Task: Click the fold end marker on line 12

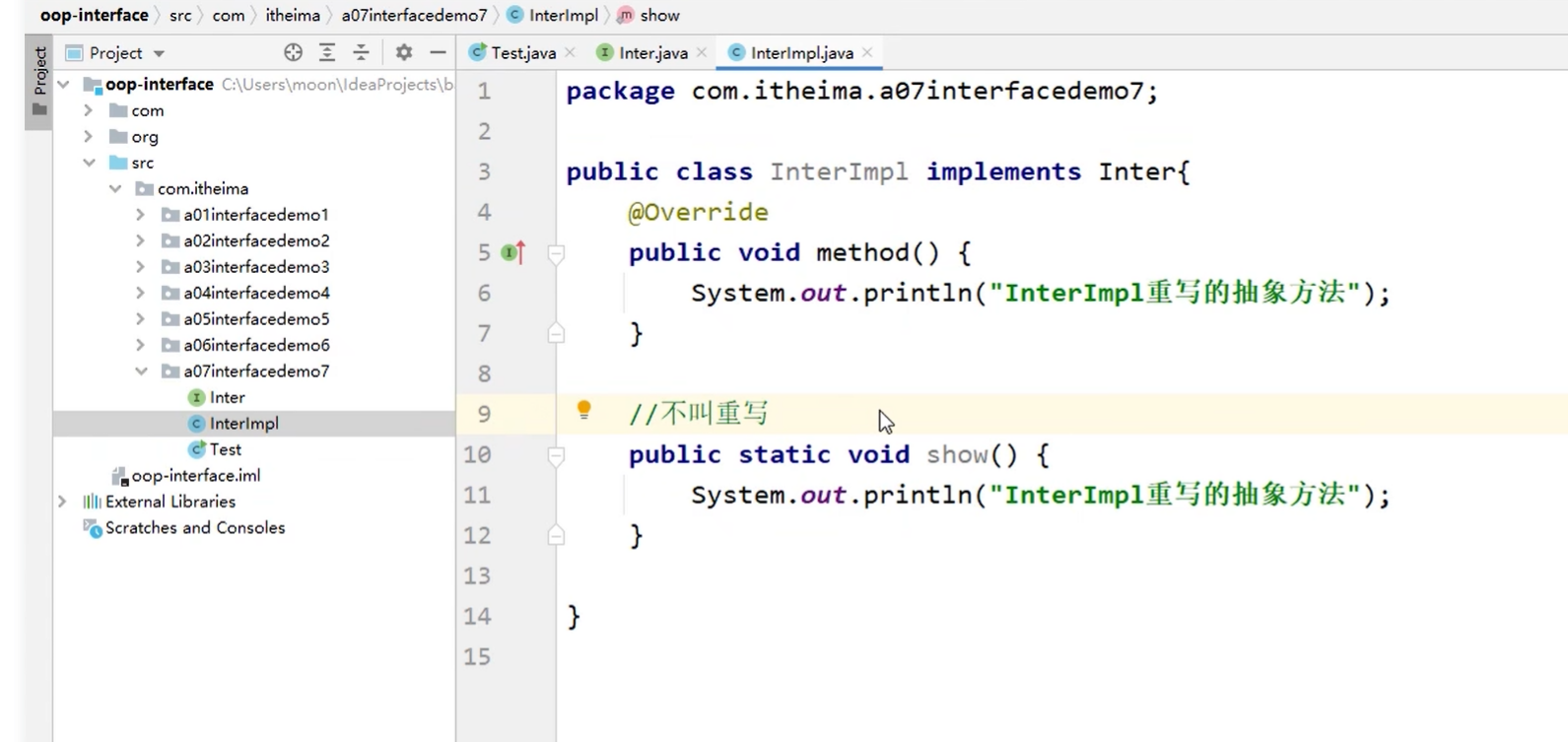Action: 556,535
